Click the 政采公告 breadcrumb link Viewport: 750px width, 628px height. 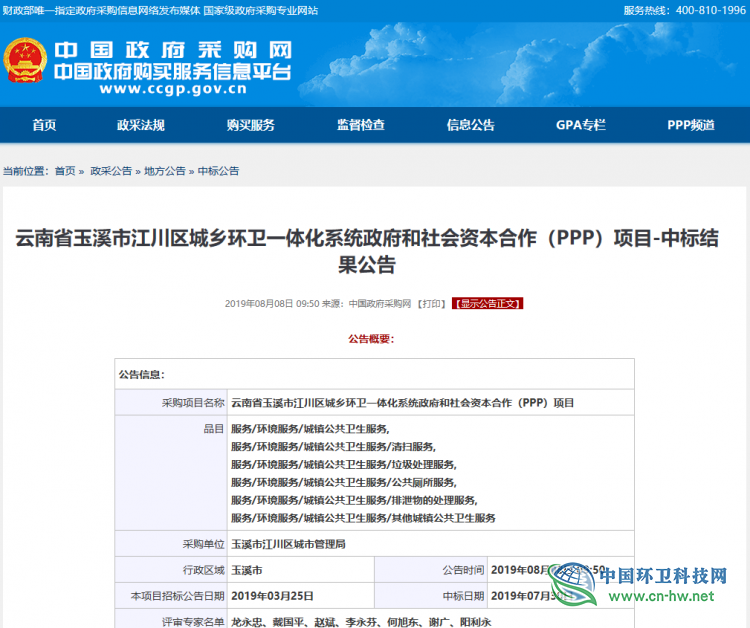coord(111,171)
